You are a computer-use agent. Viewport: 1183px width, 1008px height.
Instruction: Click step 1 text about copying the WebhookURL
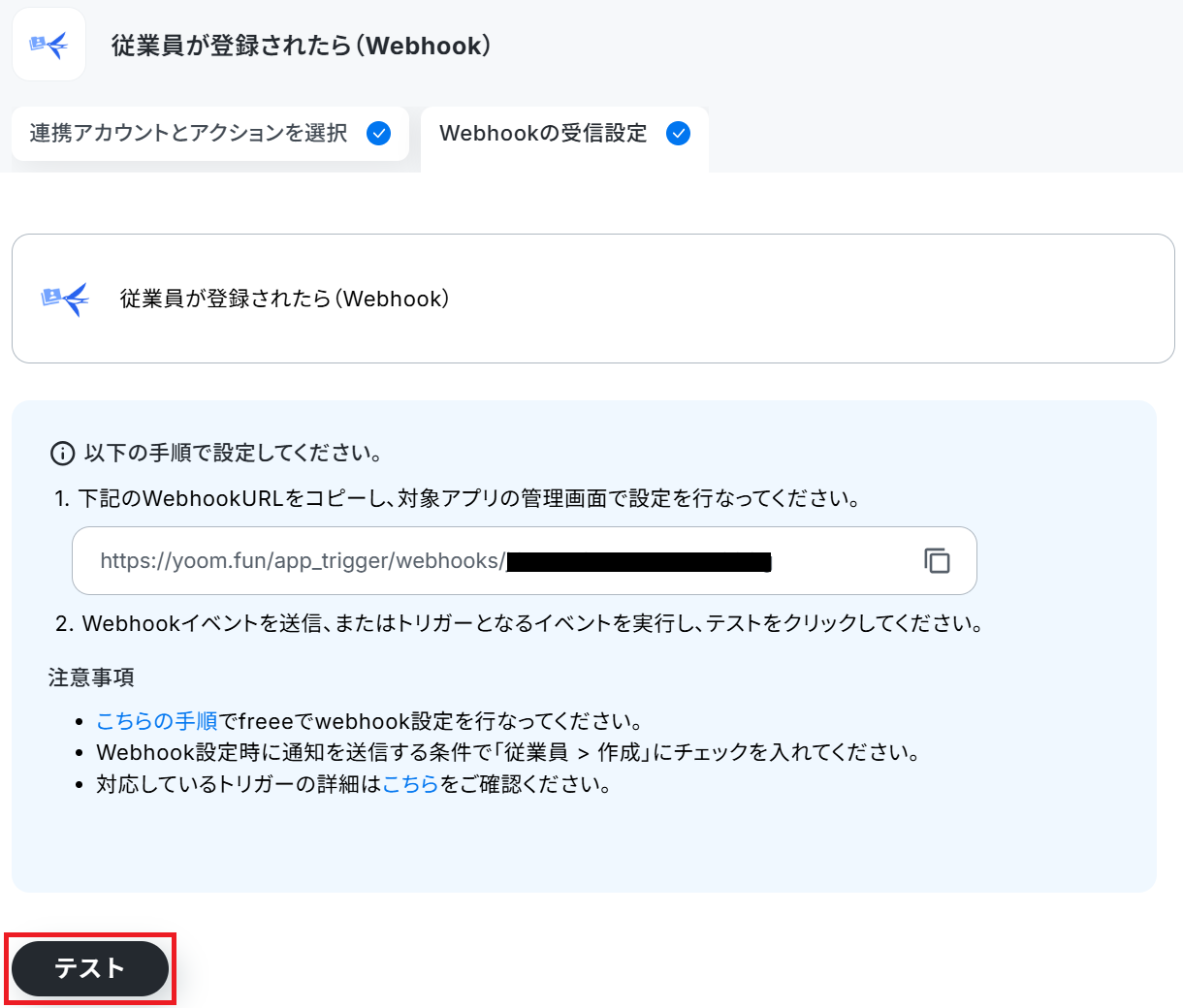click(x=458, y=498)
